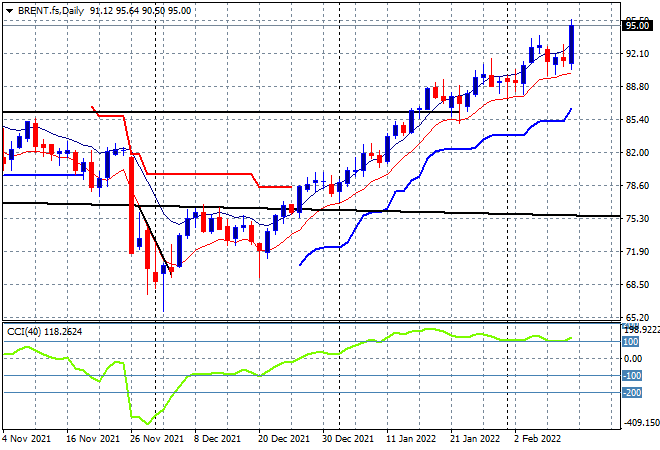Click the CCI 100 level label
Viewport: 660px width, 450px height.
(631, 342)
